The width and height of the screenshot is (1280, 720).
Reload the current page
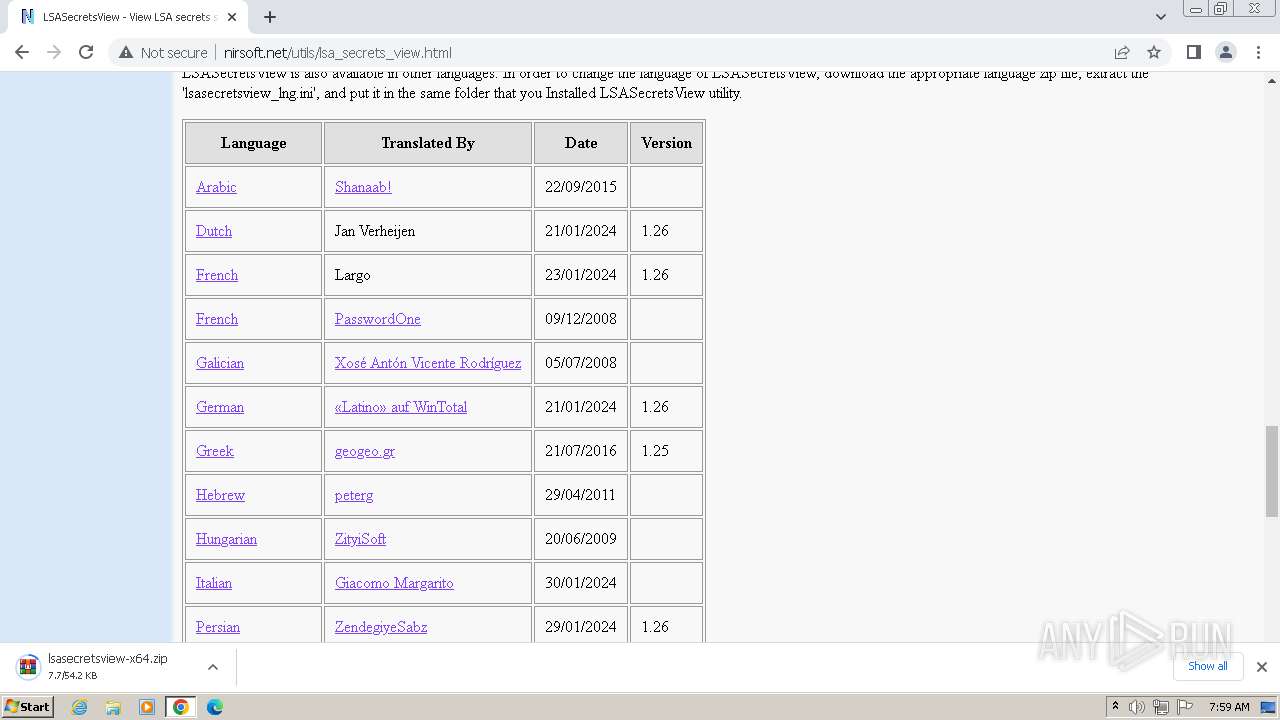tap(86, 52)
